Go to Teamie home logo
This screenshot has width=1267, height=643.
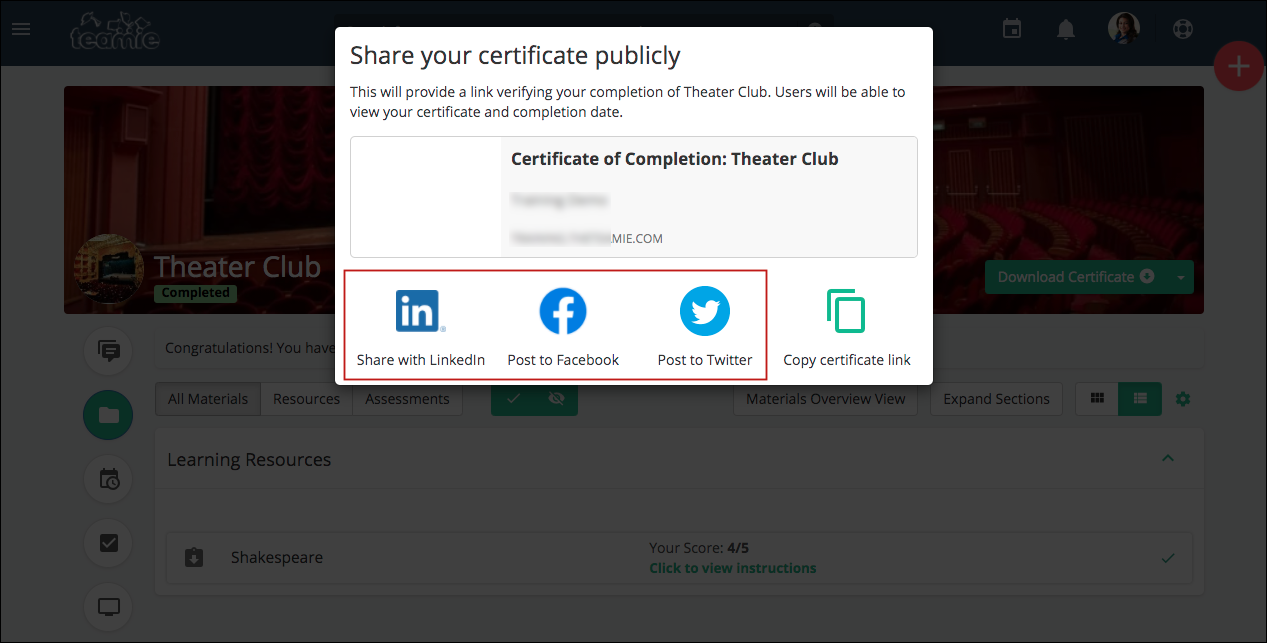113,29
